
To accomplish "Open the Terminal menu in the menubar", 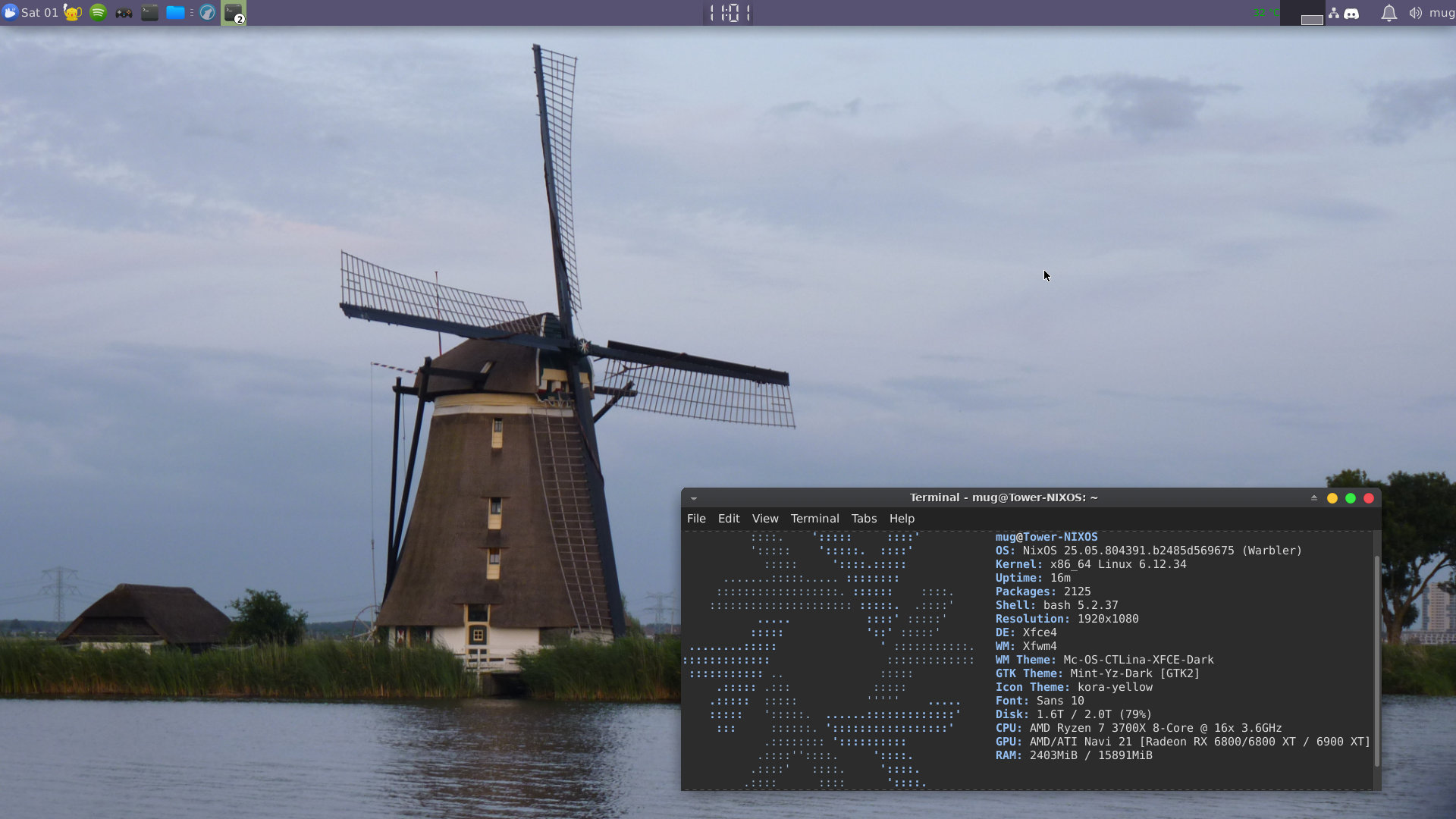I will point(814,519).
